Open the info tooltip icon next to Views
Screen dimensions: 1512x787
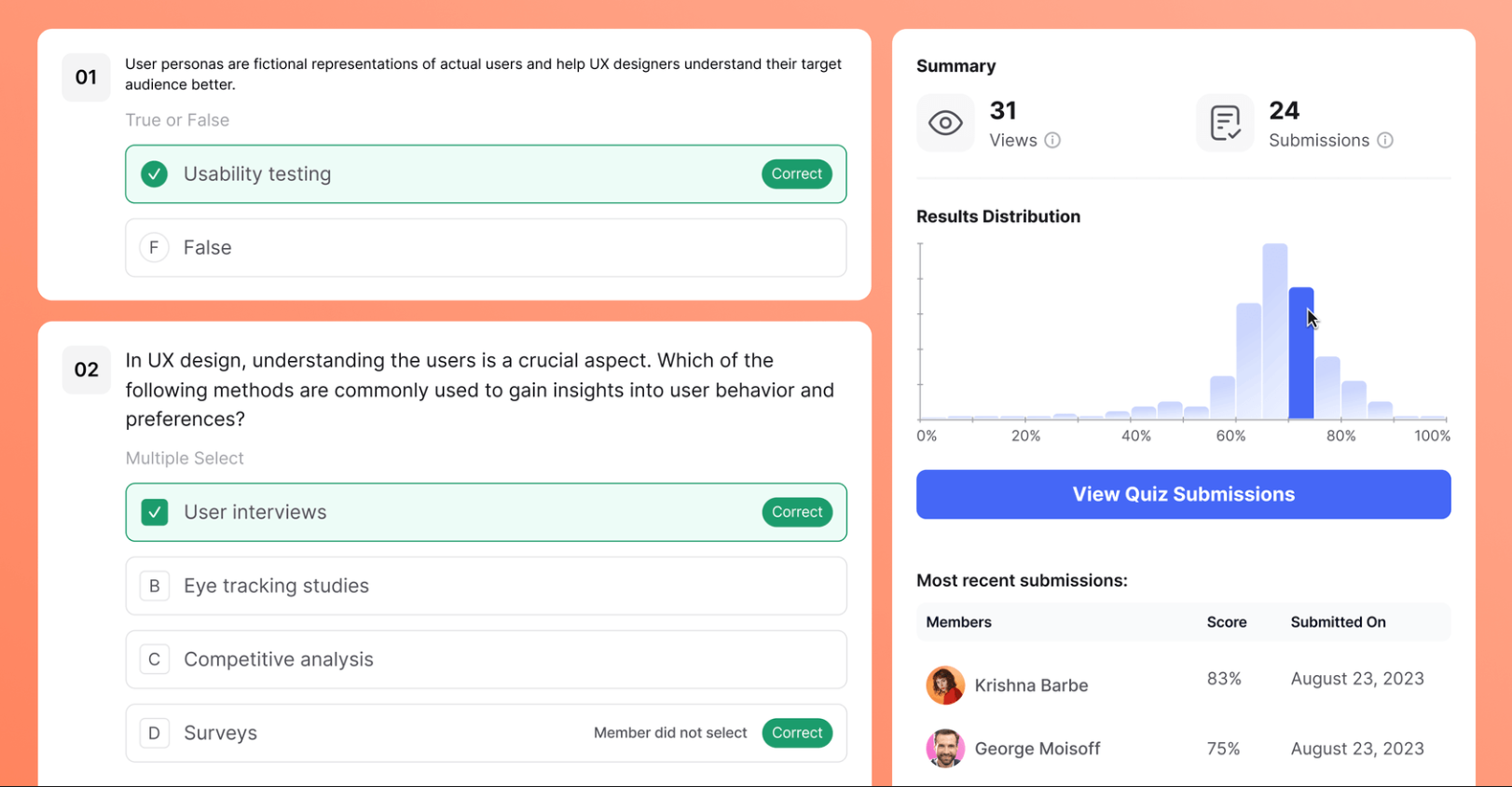[1054, 140]
